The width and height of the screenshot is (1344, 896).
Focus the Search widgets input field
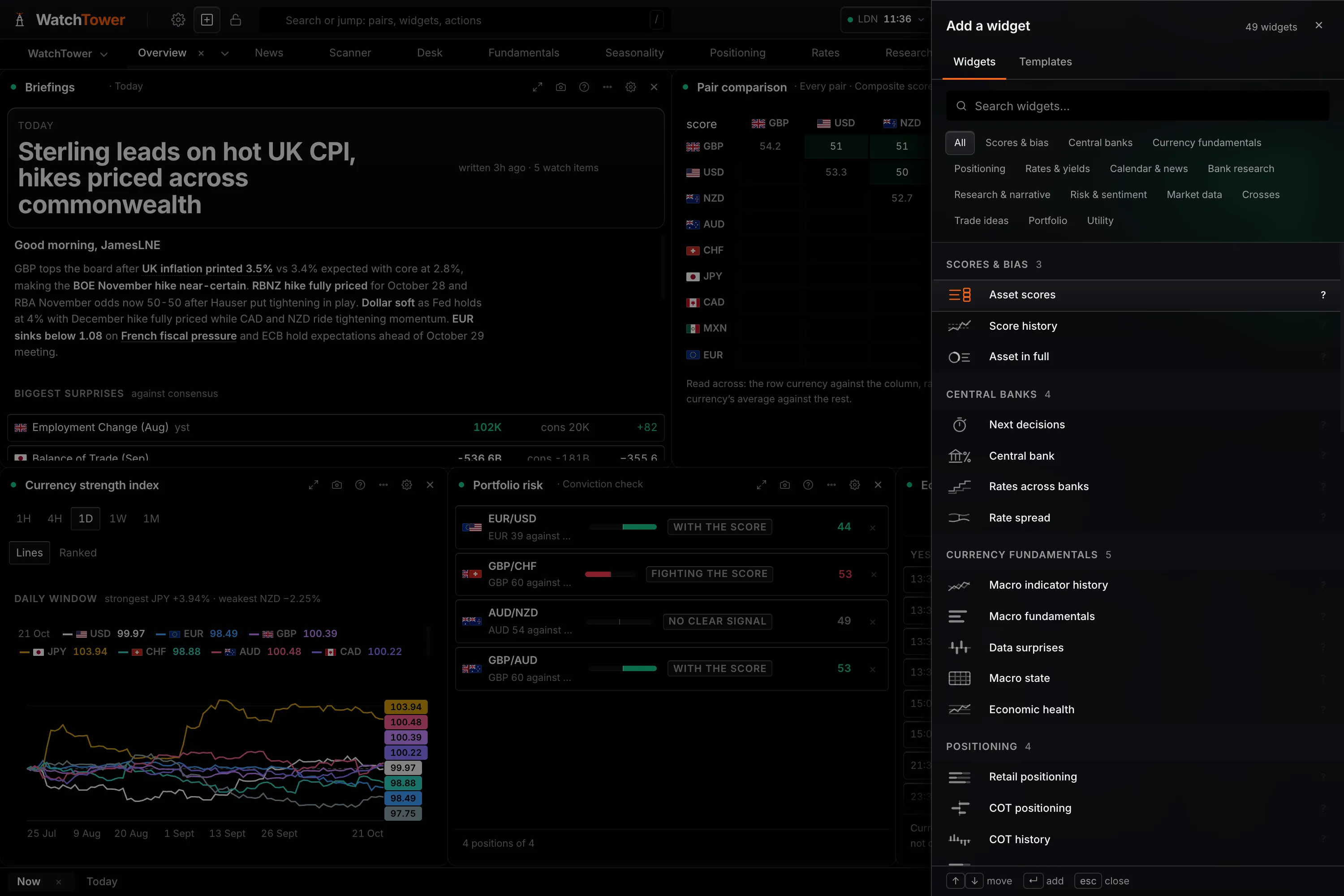pyautogui.click(x=1137, y=106)
